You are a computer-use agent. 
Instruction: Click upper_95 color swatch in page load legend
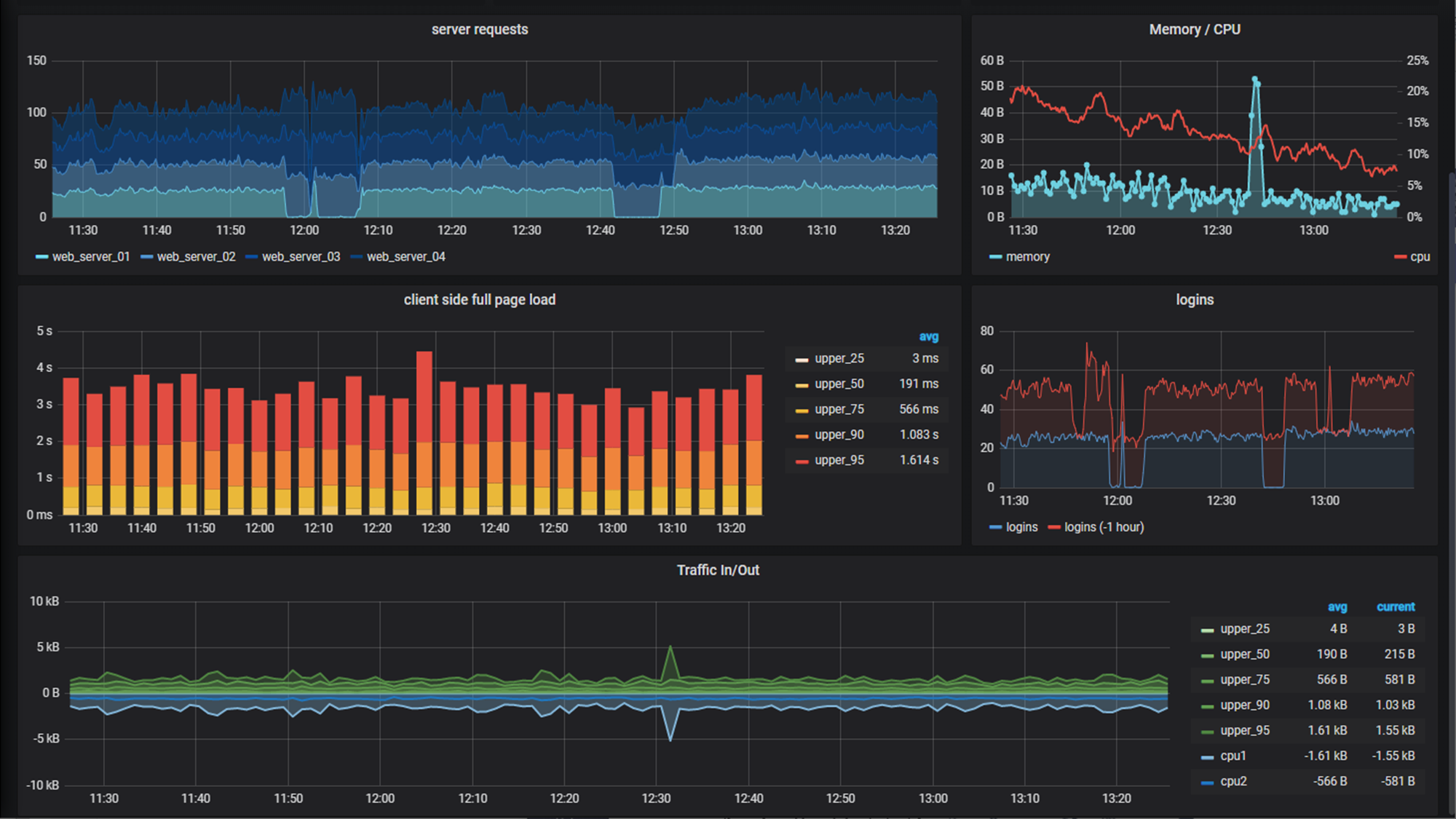click(x=802, y=462)
